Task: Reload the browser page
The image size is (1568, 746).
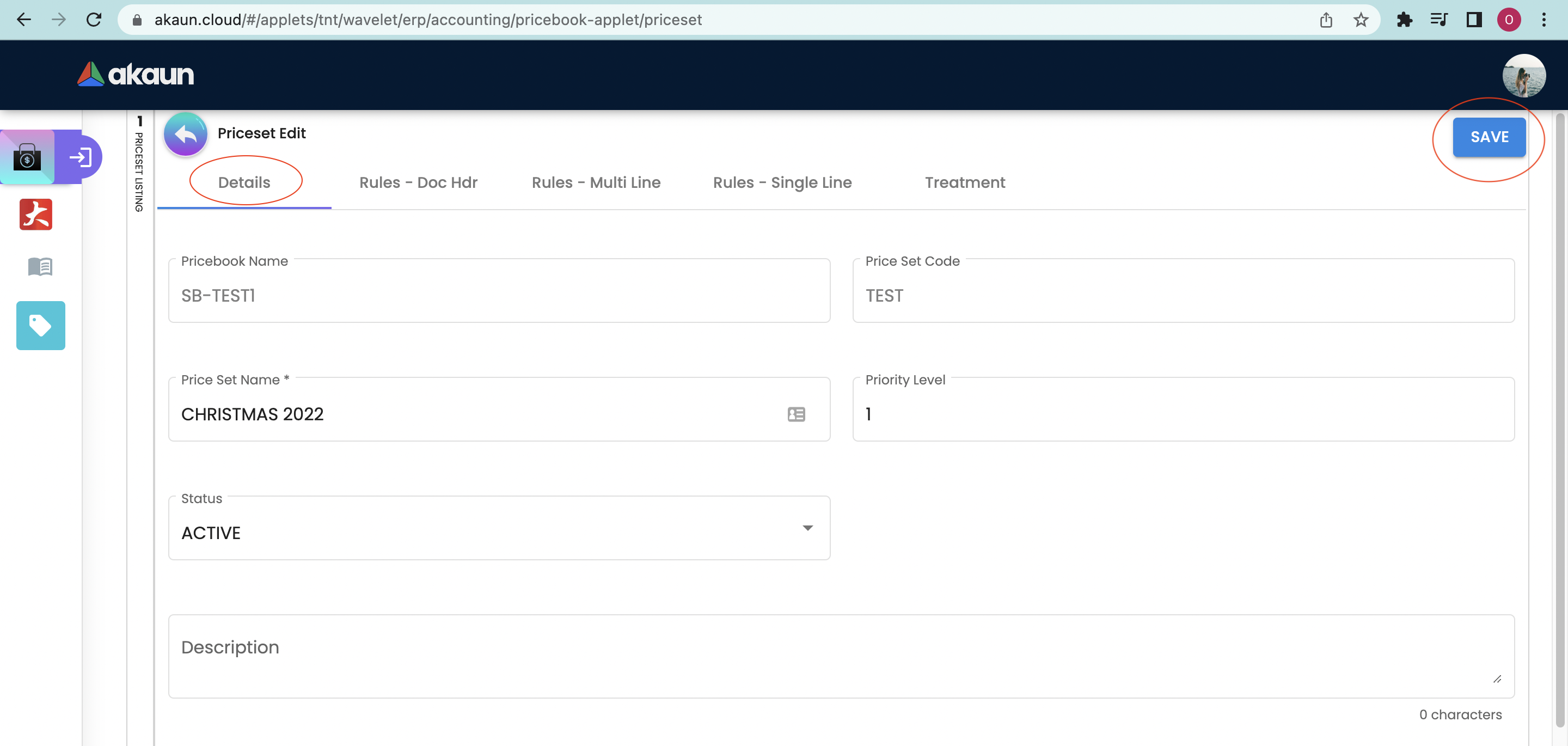Action: [94, 20]
